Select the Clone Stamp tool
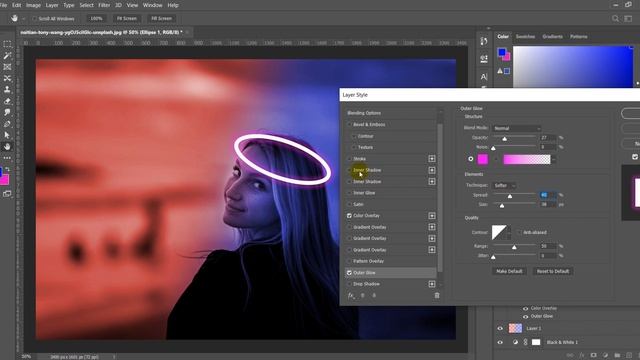Image resolution: width=640 pixels, height=360 pixels. tap(7, 89)
